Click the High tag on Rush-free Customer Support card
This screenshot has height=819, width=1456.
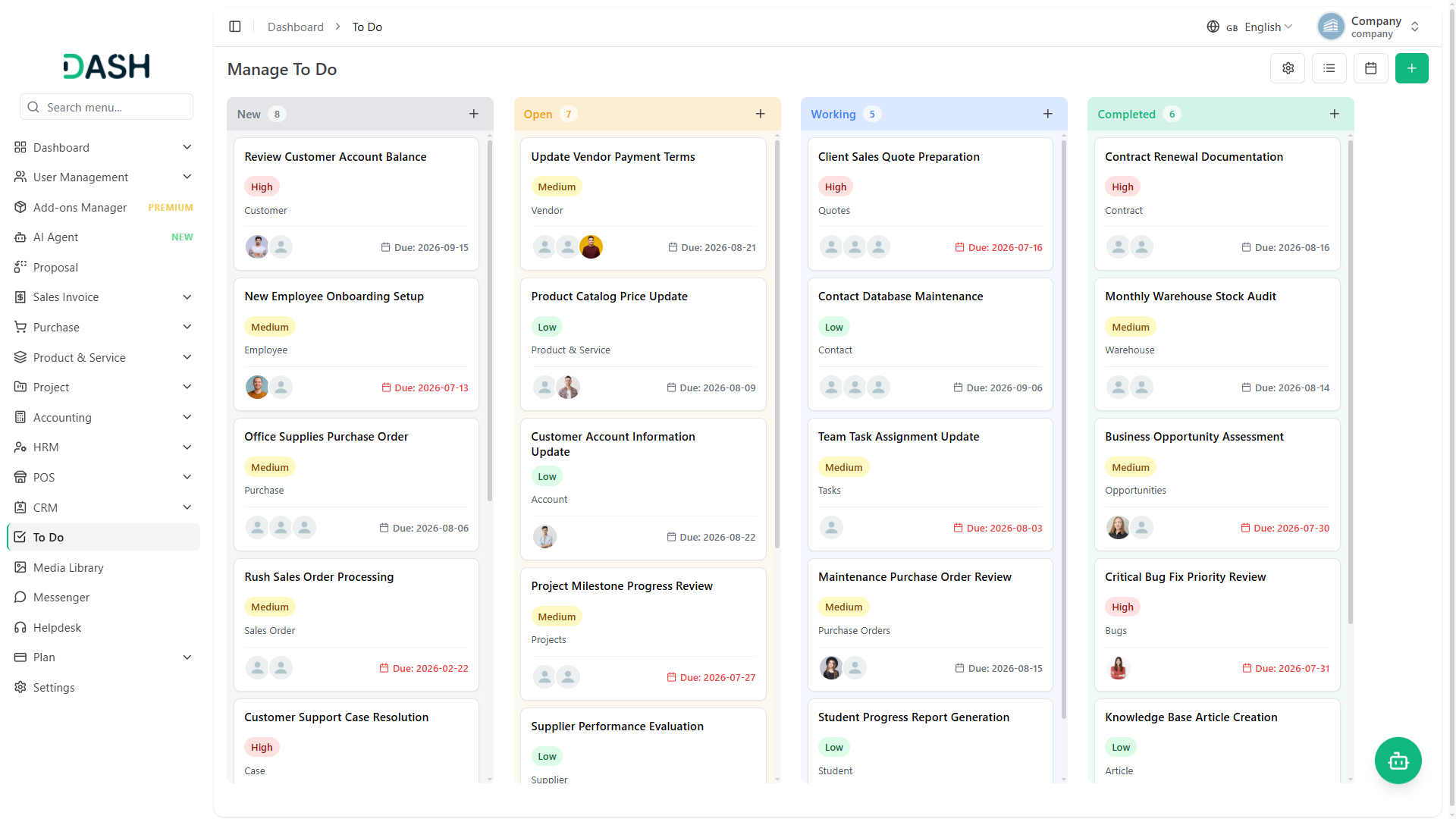pyautogui.click(x=262, y=747)
